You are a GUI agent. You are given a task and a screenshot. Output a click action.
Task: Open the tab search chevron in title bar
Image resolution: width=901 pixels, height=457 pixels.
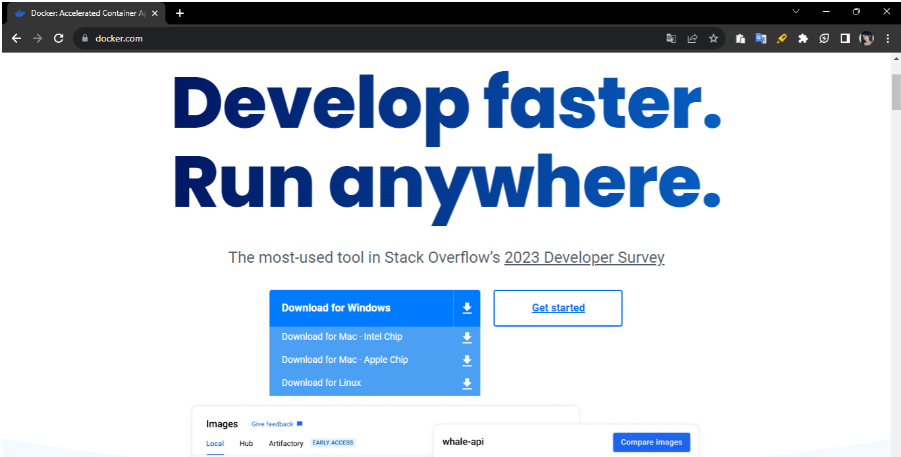[x=796, y=11]
